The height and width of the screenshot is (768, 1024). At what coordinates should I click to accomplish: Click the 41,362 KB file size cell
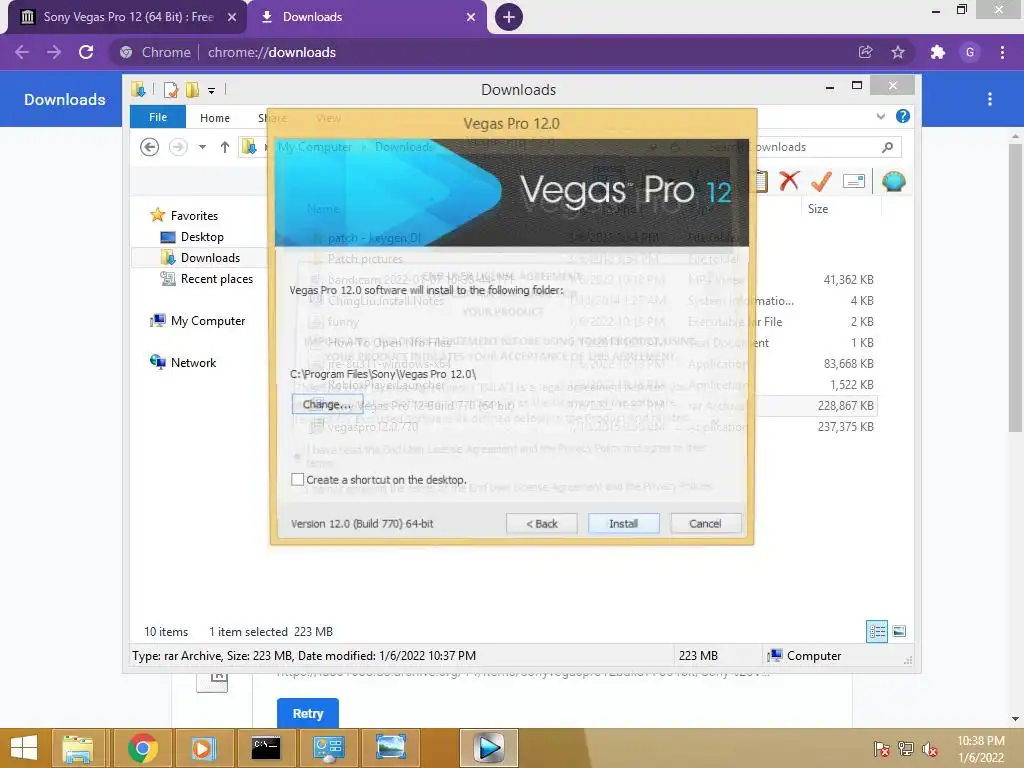[848, 280]
